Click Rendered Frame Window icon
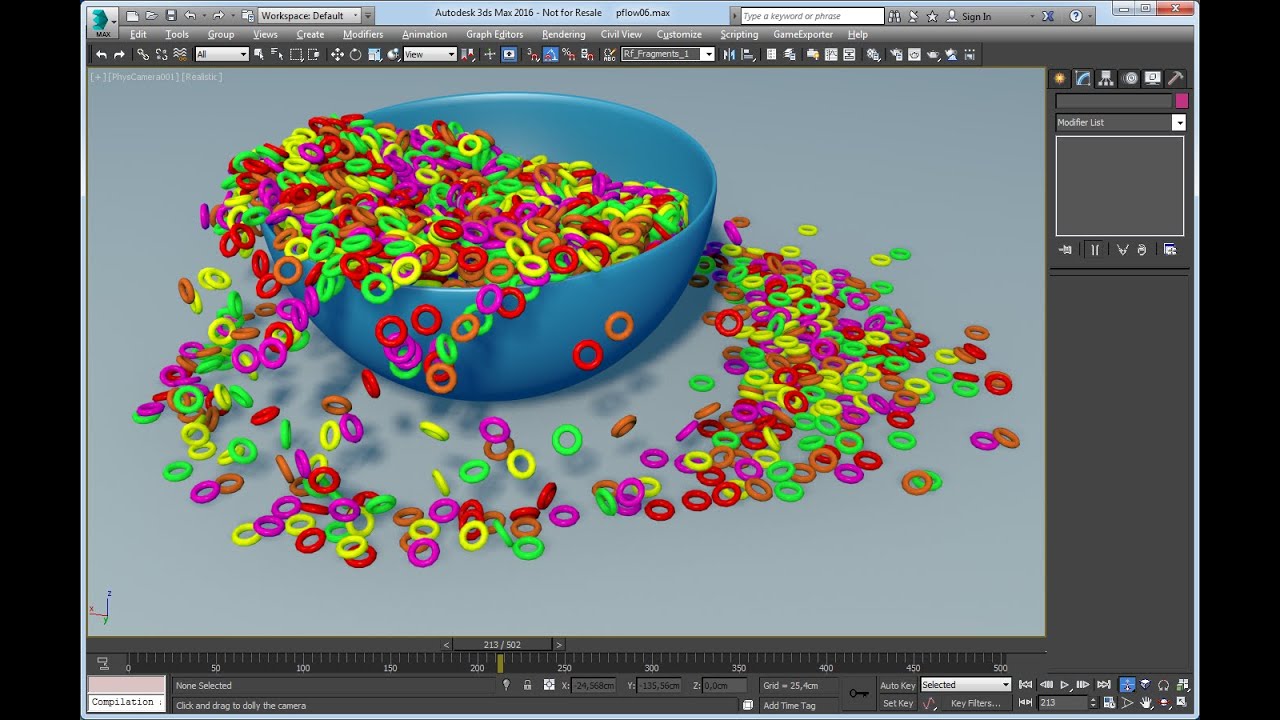Screen dimensions: 1280x720 [x=914, y=54]
